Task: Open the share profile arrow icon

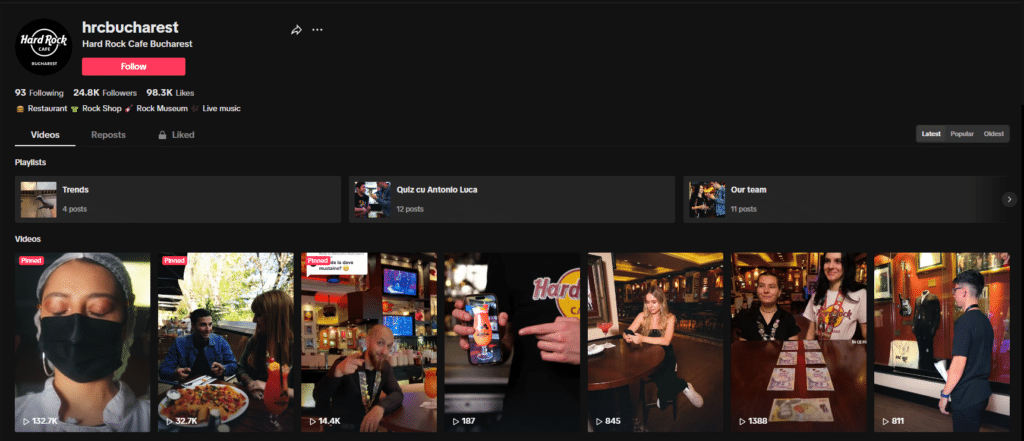Action: pos(296,30)
